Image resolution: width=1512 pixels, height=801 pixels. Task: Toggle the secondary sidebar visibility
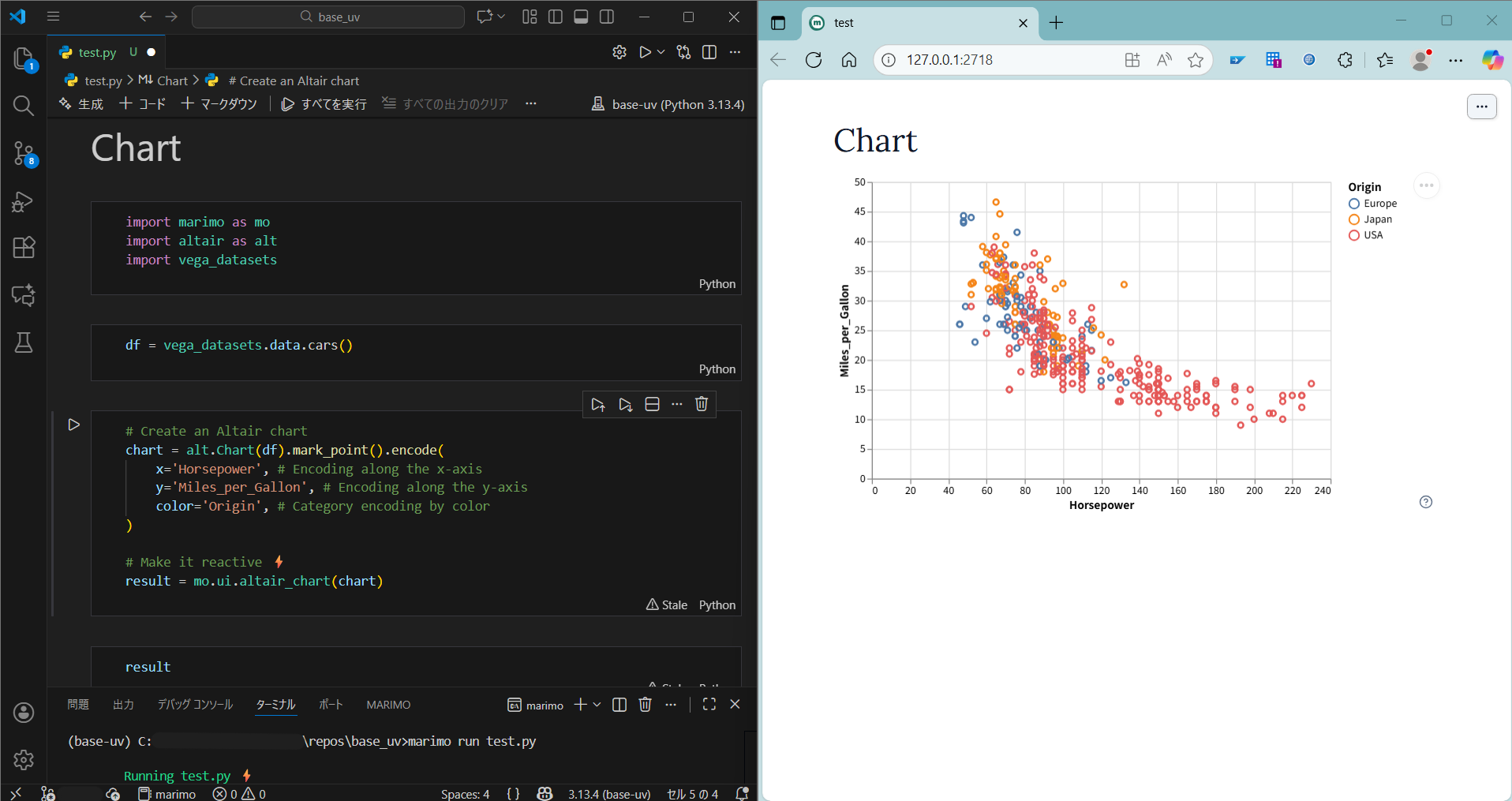coord(608,16)
